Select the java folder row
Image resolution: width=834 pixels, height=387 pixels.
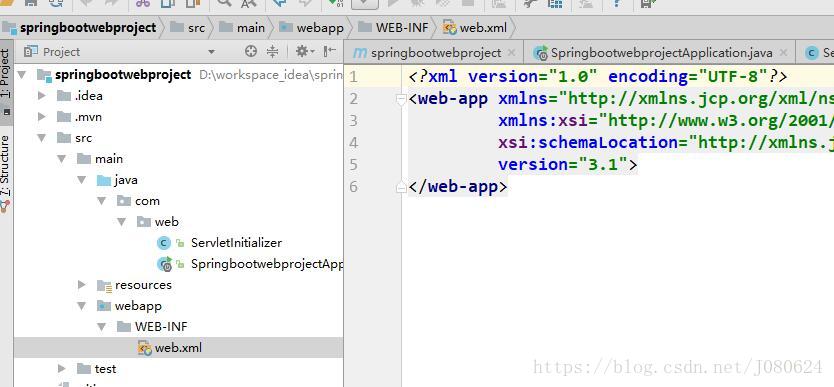[178, 180]
